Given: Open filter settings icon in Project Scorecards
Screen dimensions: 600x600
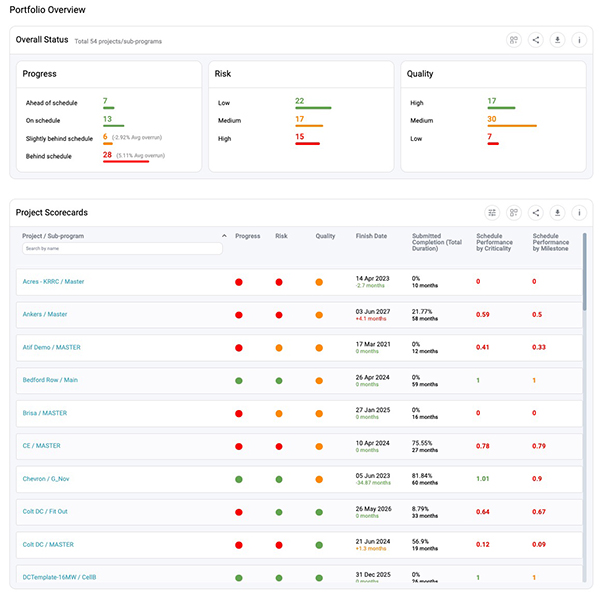Looking at the screenshot, I should (492, 212).
